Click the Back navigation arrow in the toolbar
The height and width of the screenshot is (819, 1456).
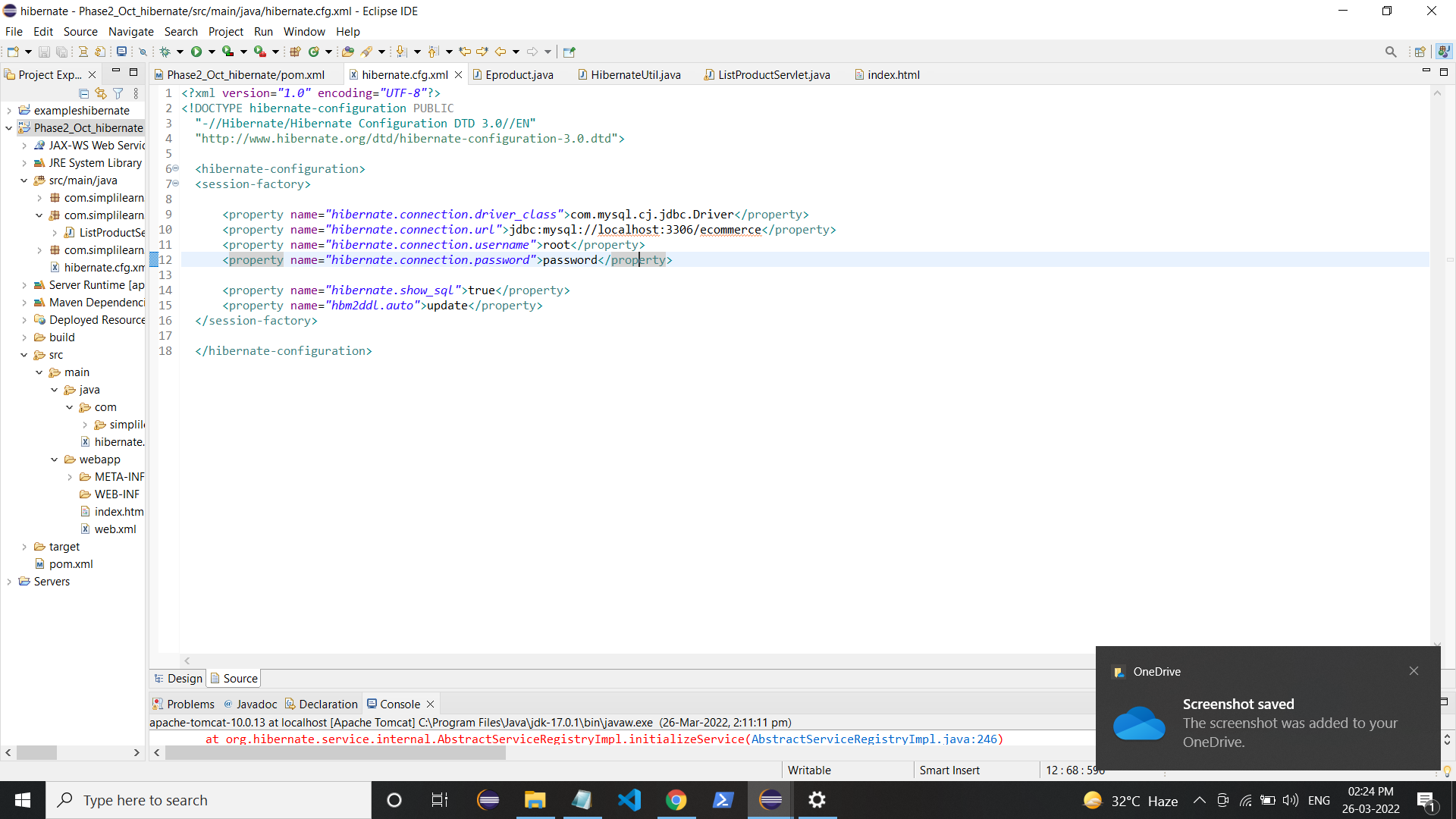coord(500,52)
